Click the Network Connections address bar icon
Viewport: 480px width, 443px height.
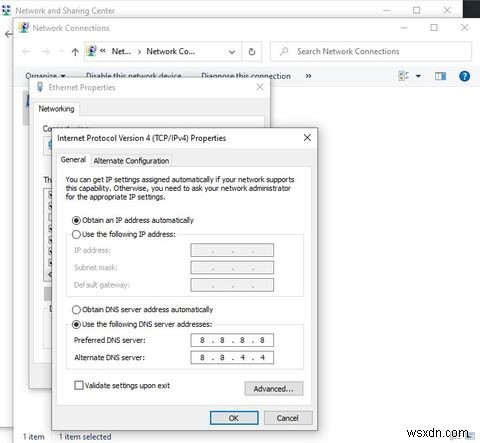click(92, 51)
